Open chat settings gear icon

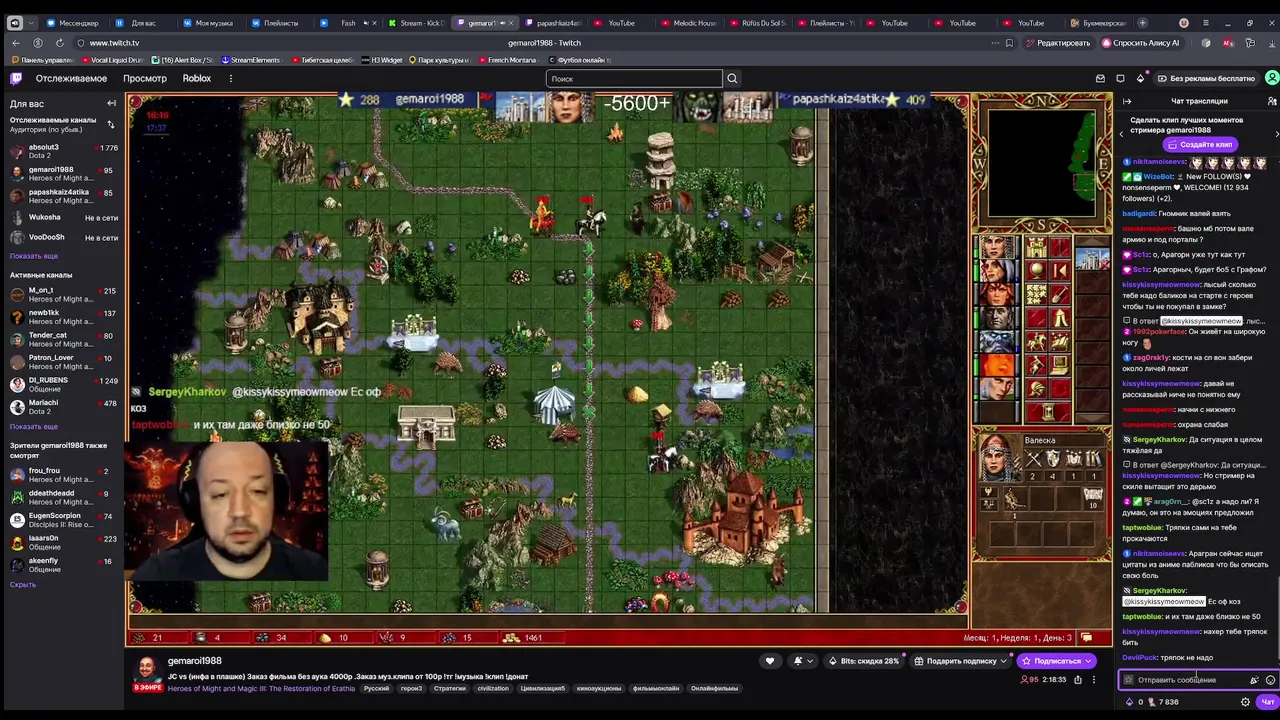1245,702
